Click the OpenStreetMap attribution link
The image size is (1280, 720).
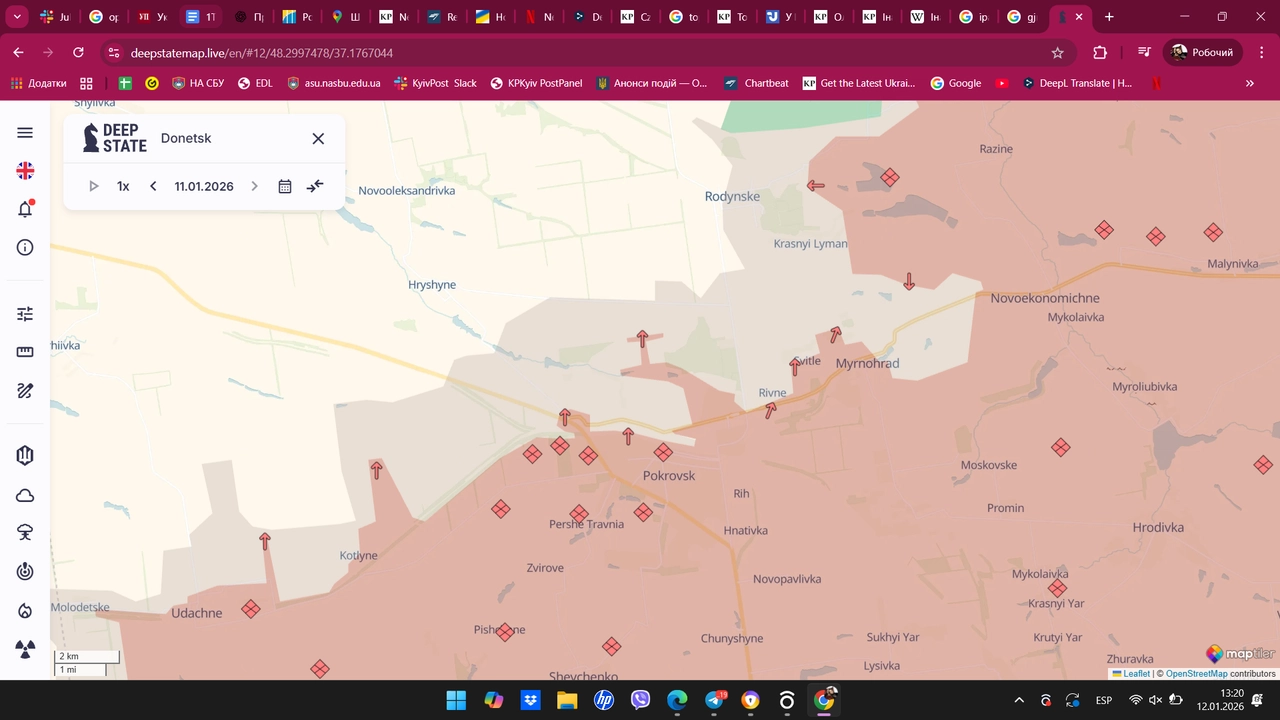click(1196, 674)
